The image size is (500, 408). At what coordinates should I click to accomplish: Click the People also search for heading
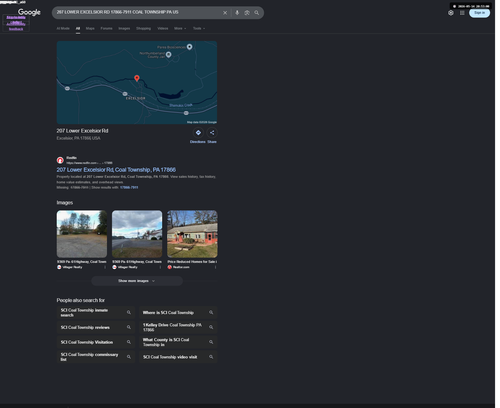click(x=81, y=300)
